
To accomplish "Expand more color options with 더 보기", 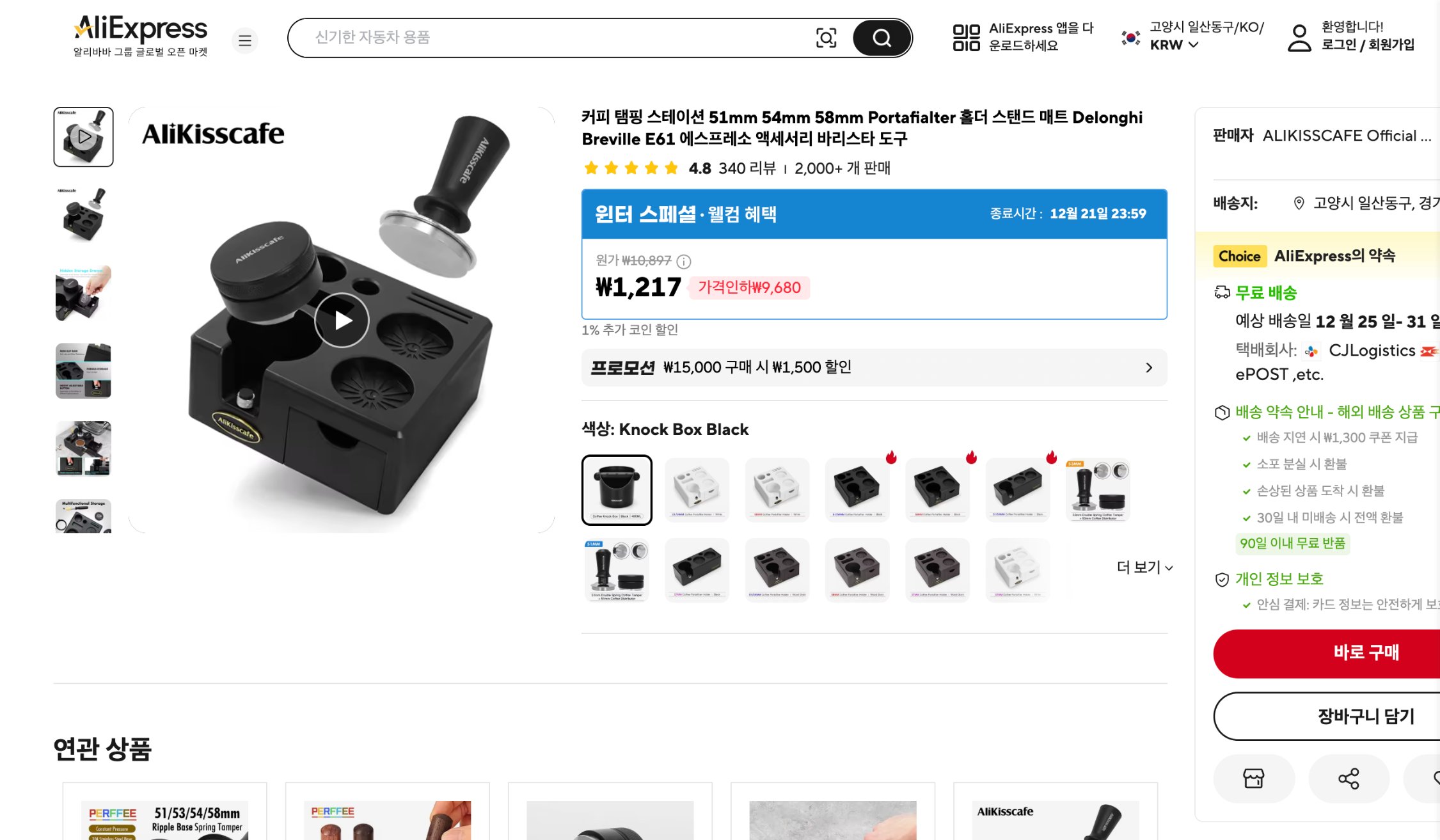I will pos(1144,567).
